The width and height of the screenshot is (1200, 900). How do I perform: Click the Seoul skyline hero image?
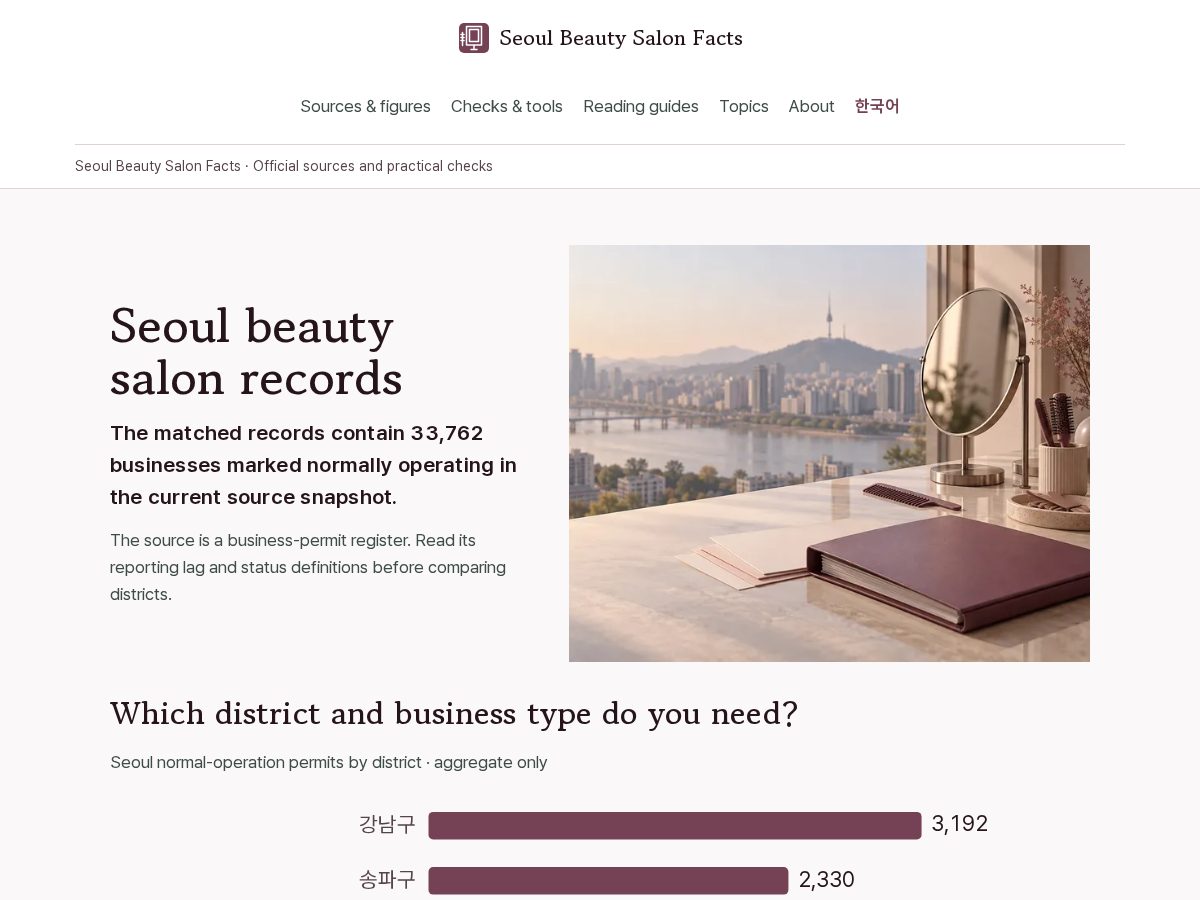pyautogui.click(x=829, y=453)
